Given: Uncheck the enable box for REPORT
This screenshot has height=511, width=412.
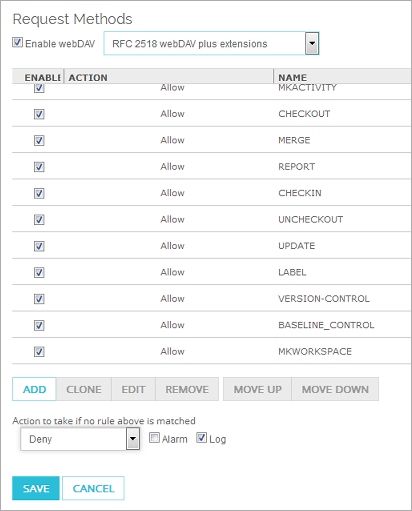Looking at the screenshot, I should 39,167.
